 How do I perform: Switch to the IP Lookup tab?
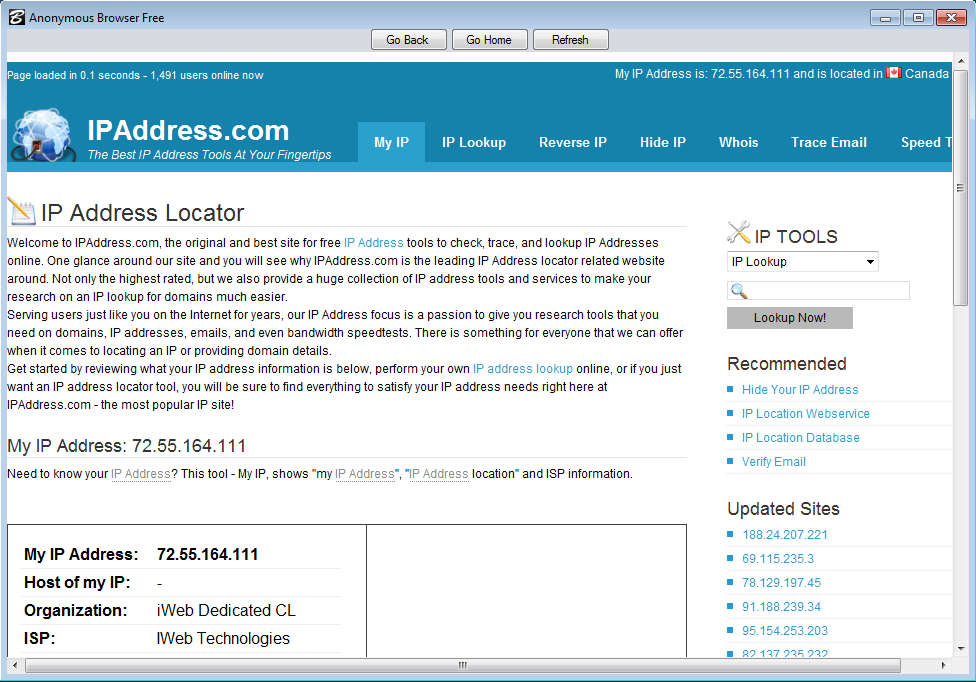474,142
